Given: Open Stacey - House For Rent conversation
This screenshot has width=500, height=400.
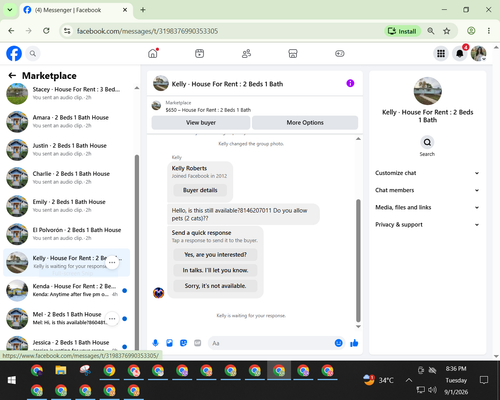Looking at the screenshot, I should (67, 94).
